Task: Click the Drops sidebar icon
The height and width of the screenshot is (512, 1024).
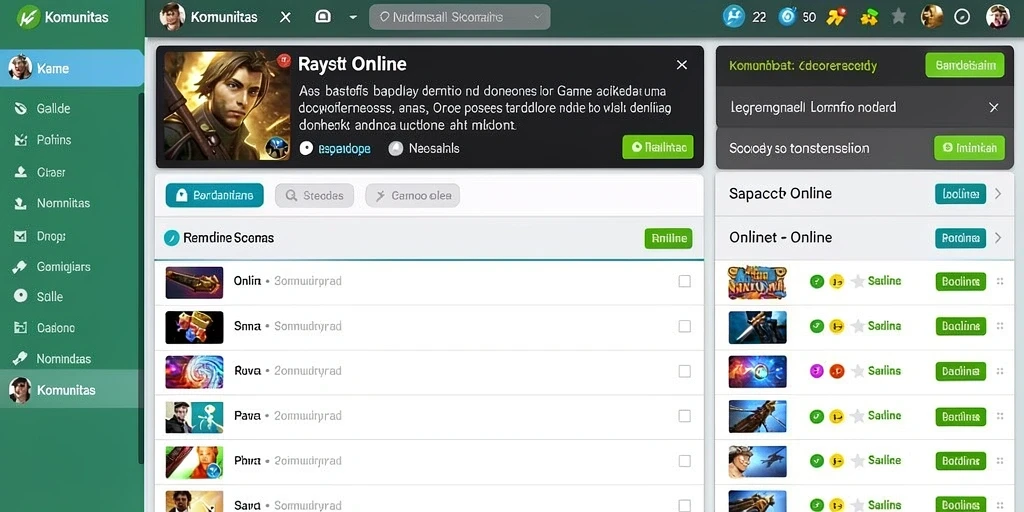Action: pyautogui.click(x=21, y=236)
